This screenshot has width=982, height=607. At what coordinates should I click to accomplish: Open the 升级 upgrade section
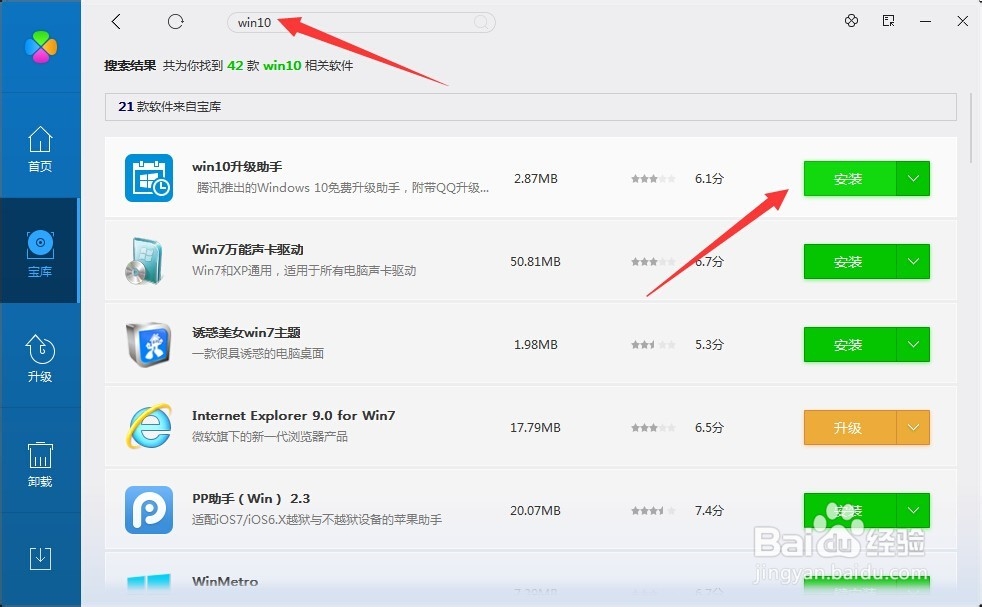click(x=40, y=356)
